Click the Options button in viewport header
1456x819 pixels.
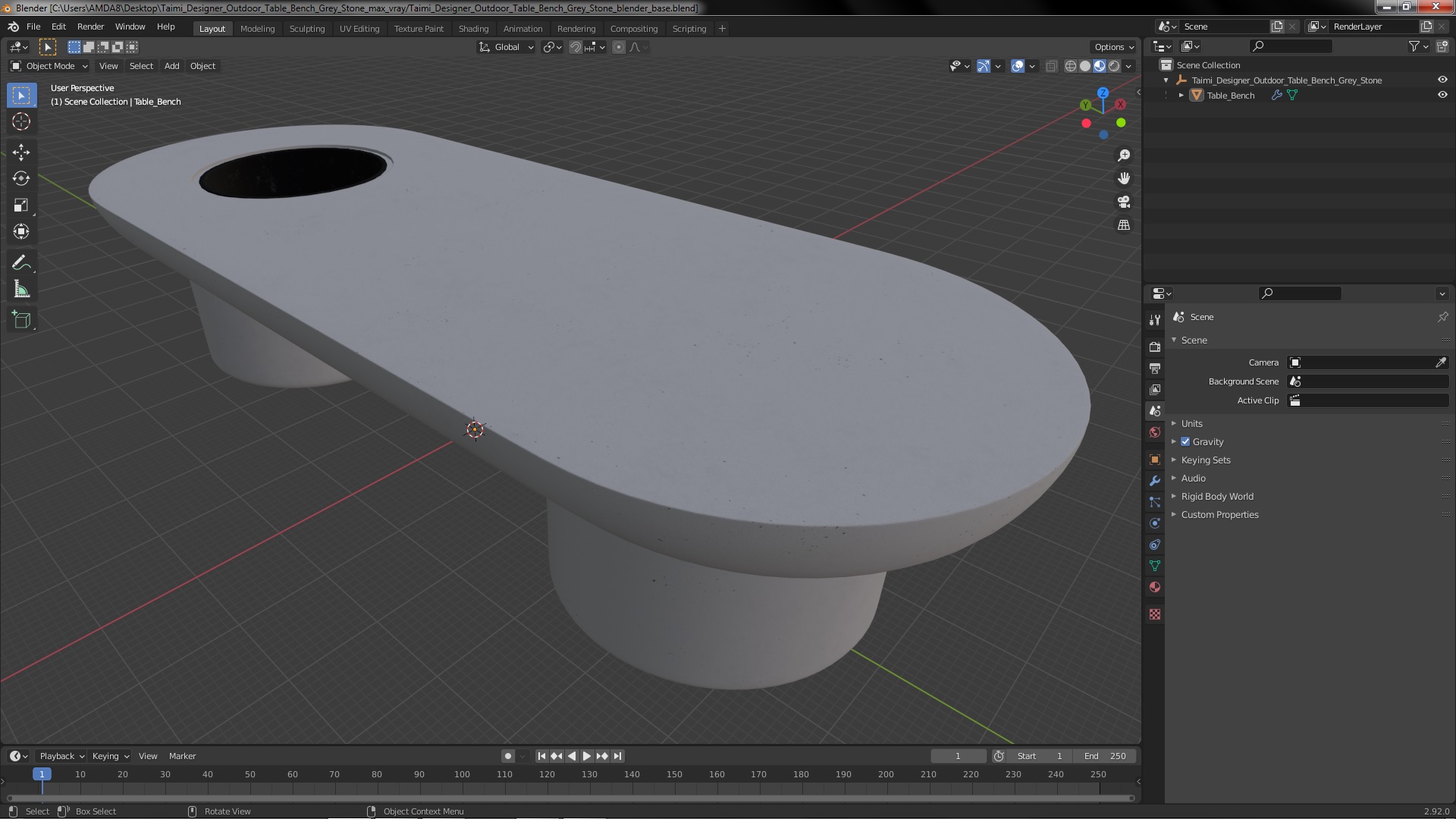point(1113,47)
